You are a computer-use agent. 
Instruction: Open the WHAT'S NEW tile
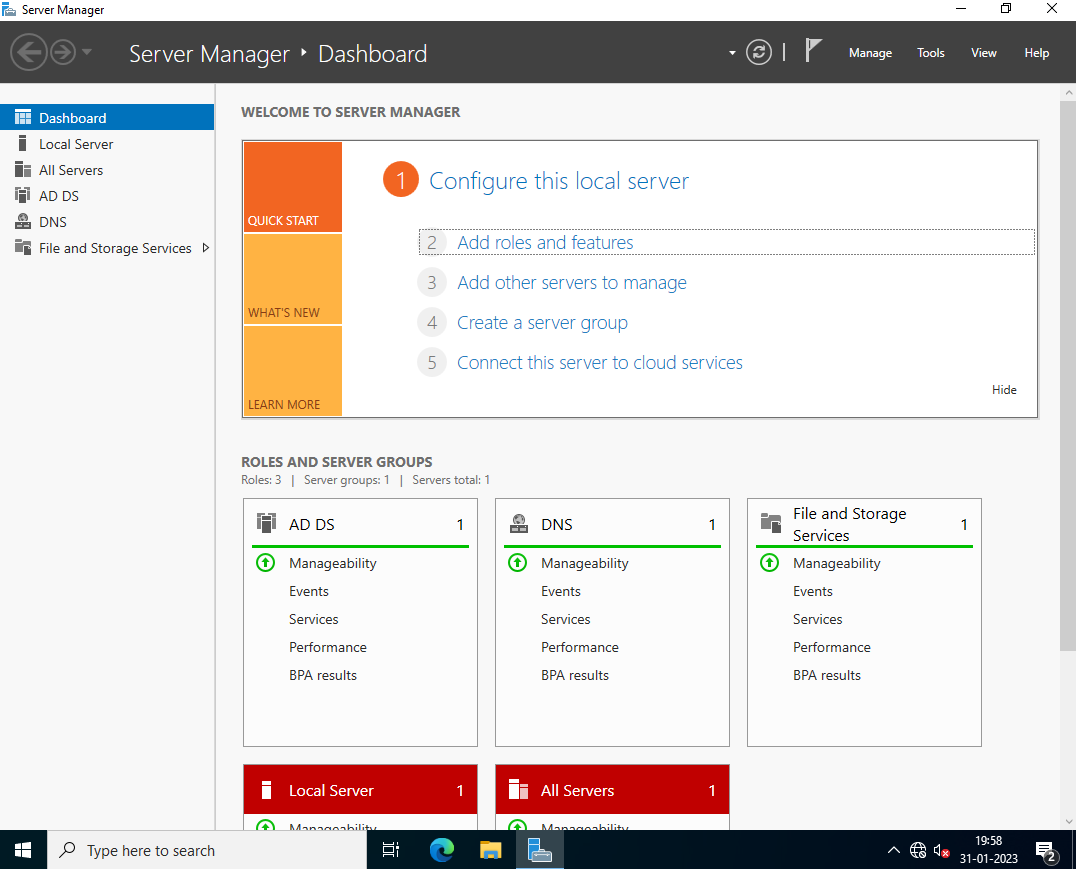(292, 279)
